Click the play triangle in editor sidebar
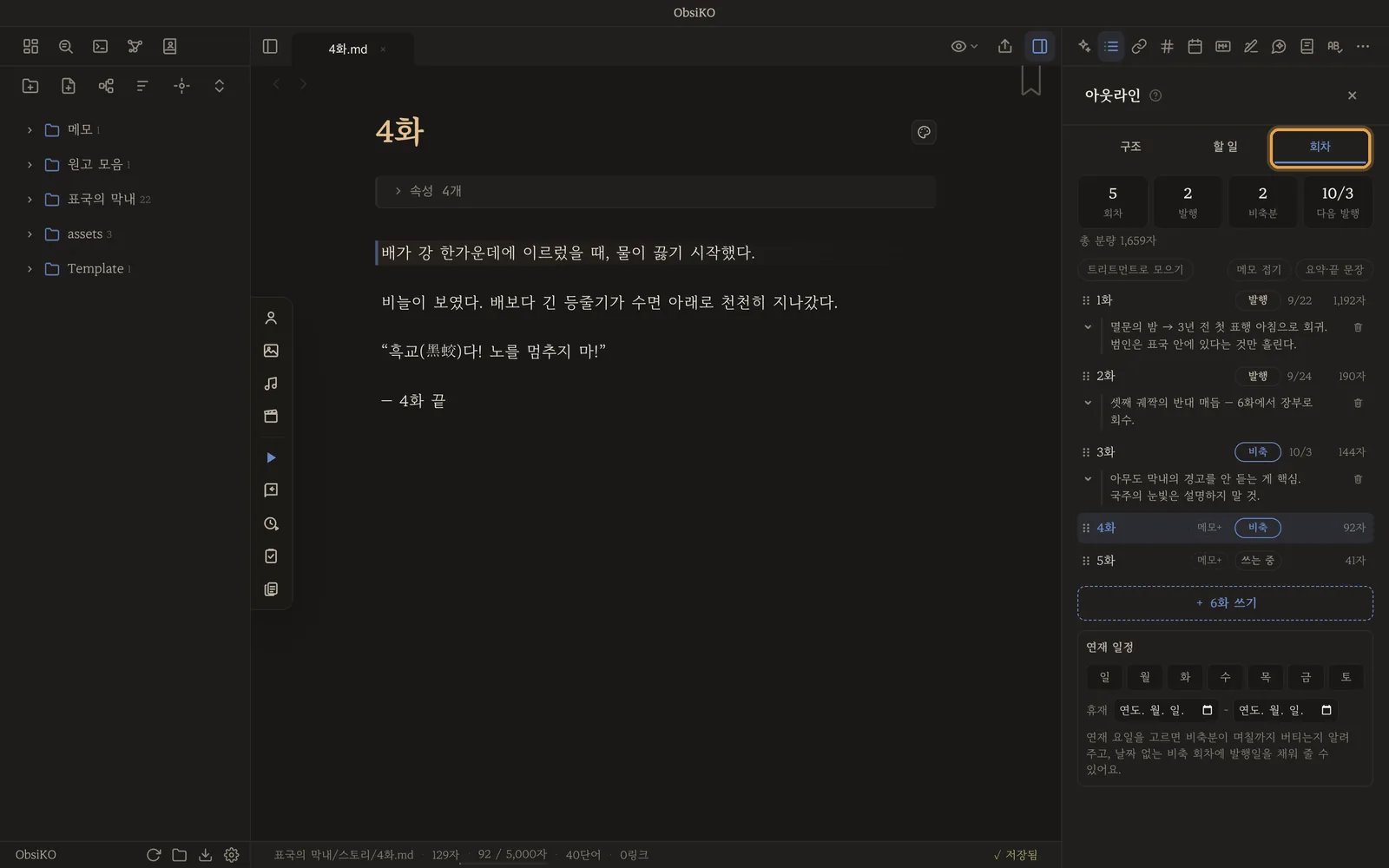The height and width of the screenshot is (868, 1389). (x=271, y=457)
